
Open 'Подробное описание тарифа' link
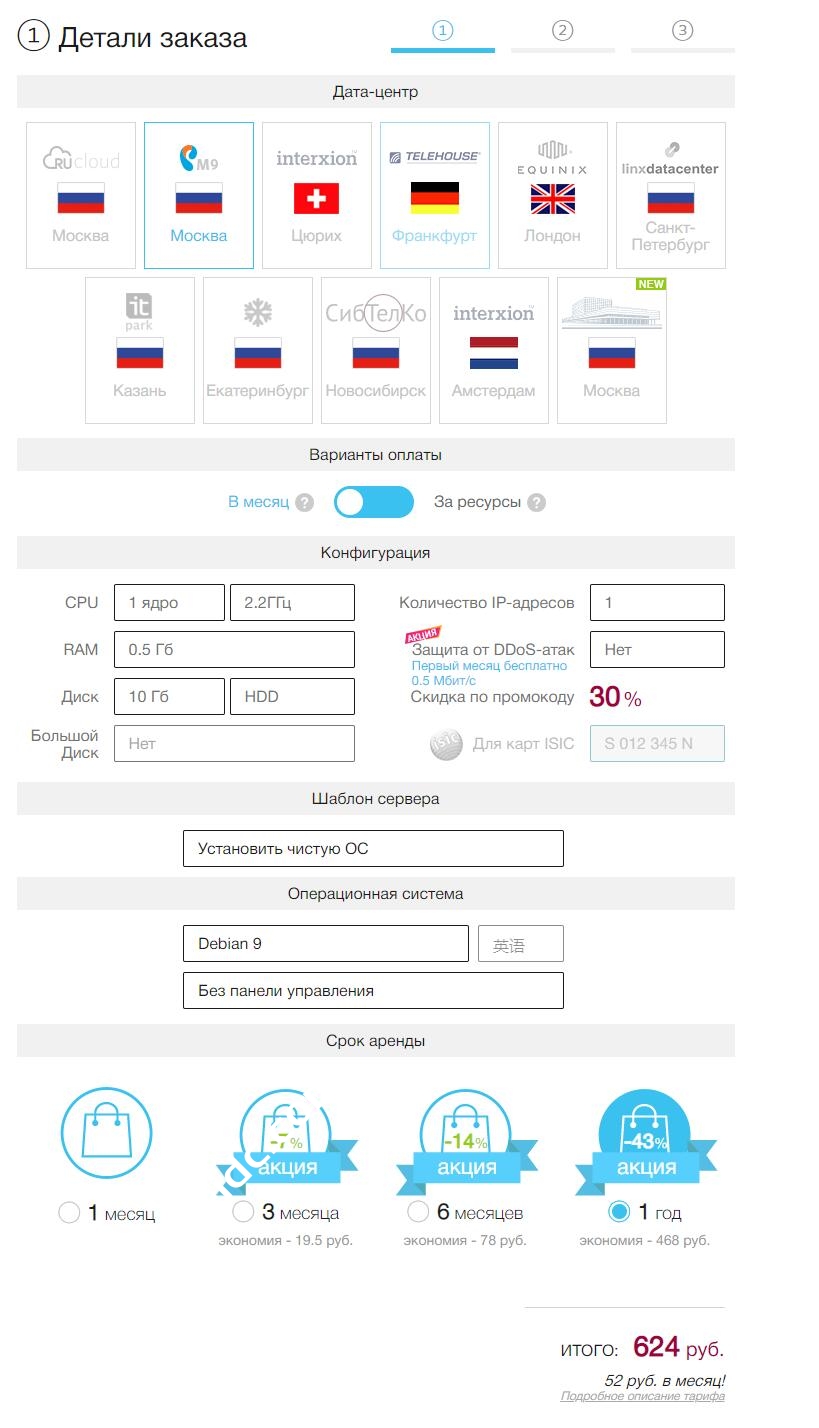pyautogui.click(x=642, y=1396)
